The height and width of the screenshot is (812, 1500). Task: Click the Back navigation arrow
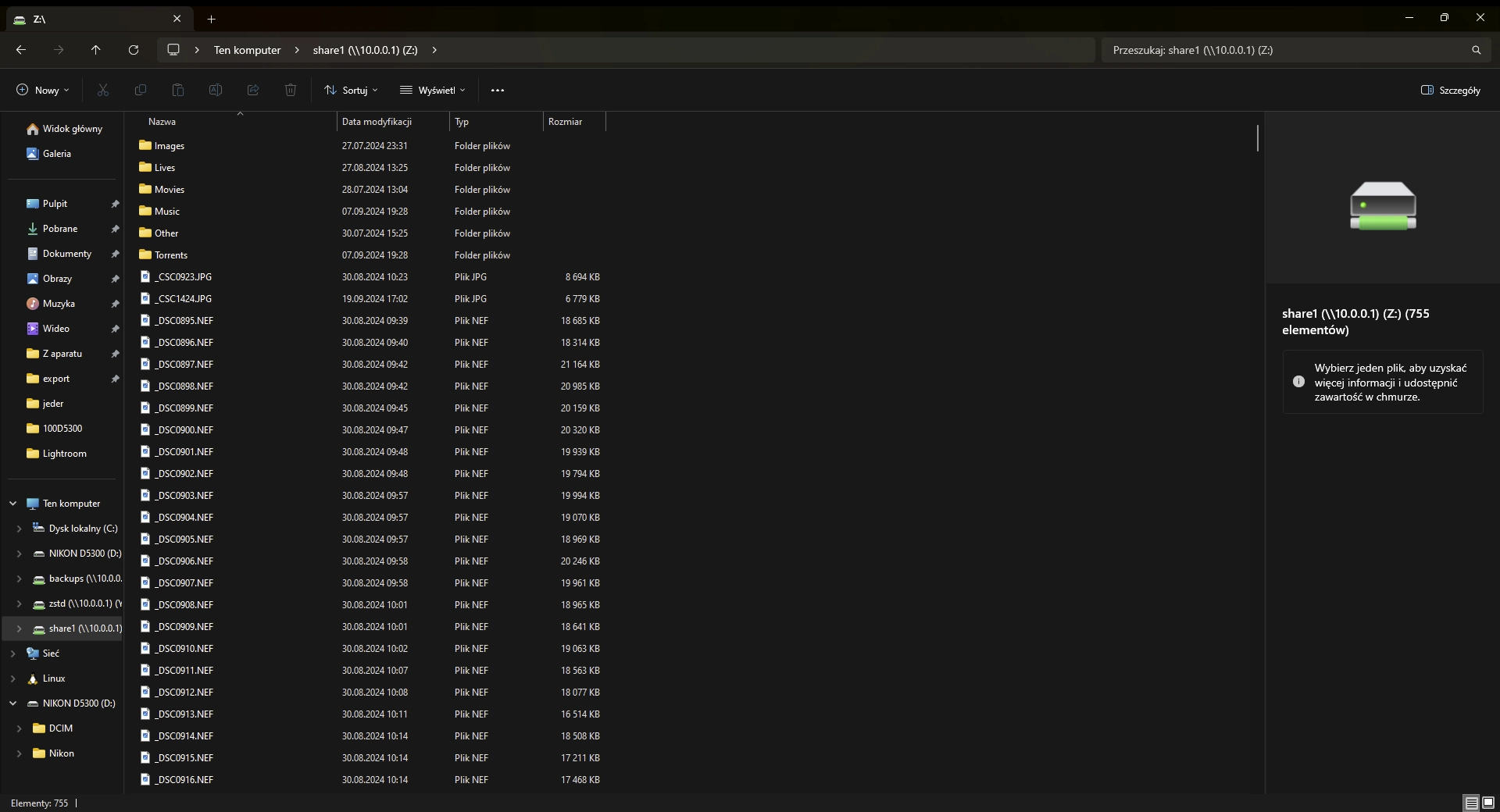[21, 50]
